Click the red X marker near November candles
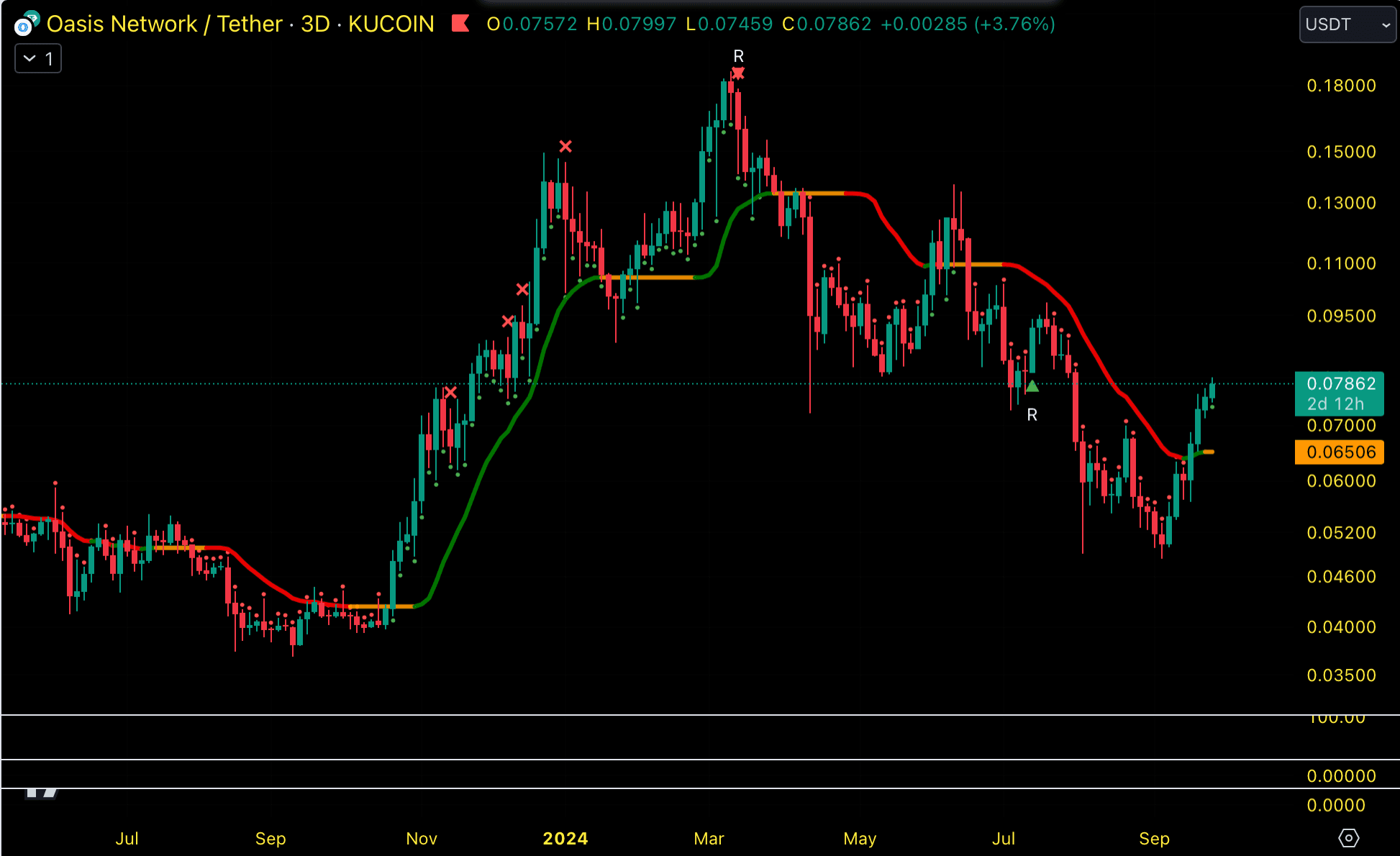 click(x=450, y=393)
